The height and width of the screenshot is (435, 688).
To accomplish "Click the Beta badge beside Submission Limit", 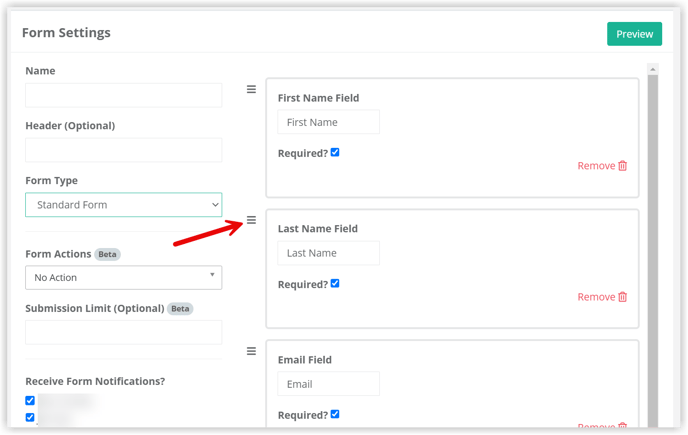I will tap(180, 309).
